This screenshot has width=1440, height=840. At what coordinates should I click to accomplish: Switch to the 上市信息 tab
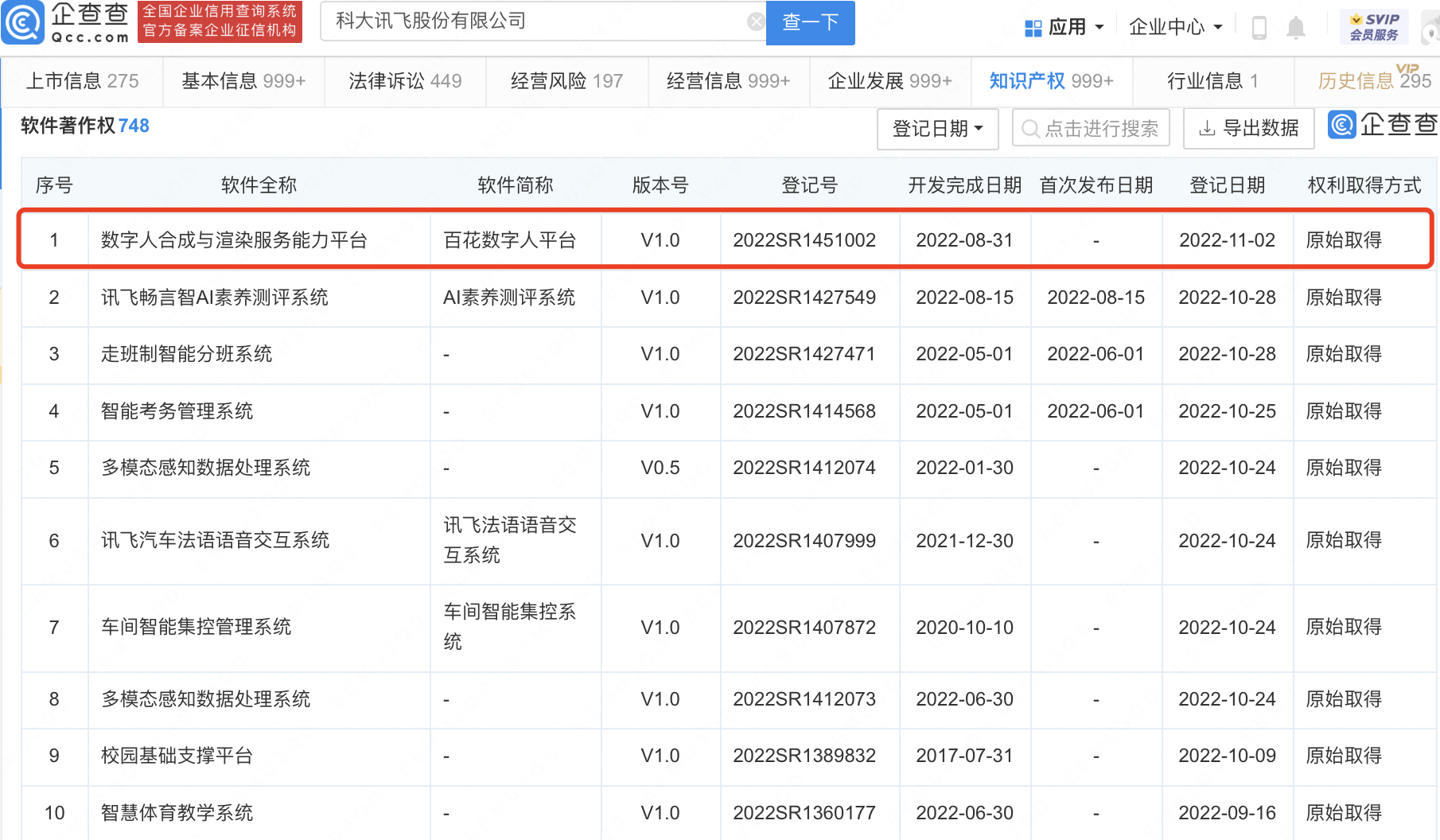pos(82,81)
